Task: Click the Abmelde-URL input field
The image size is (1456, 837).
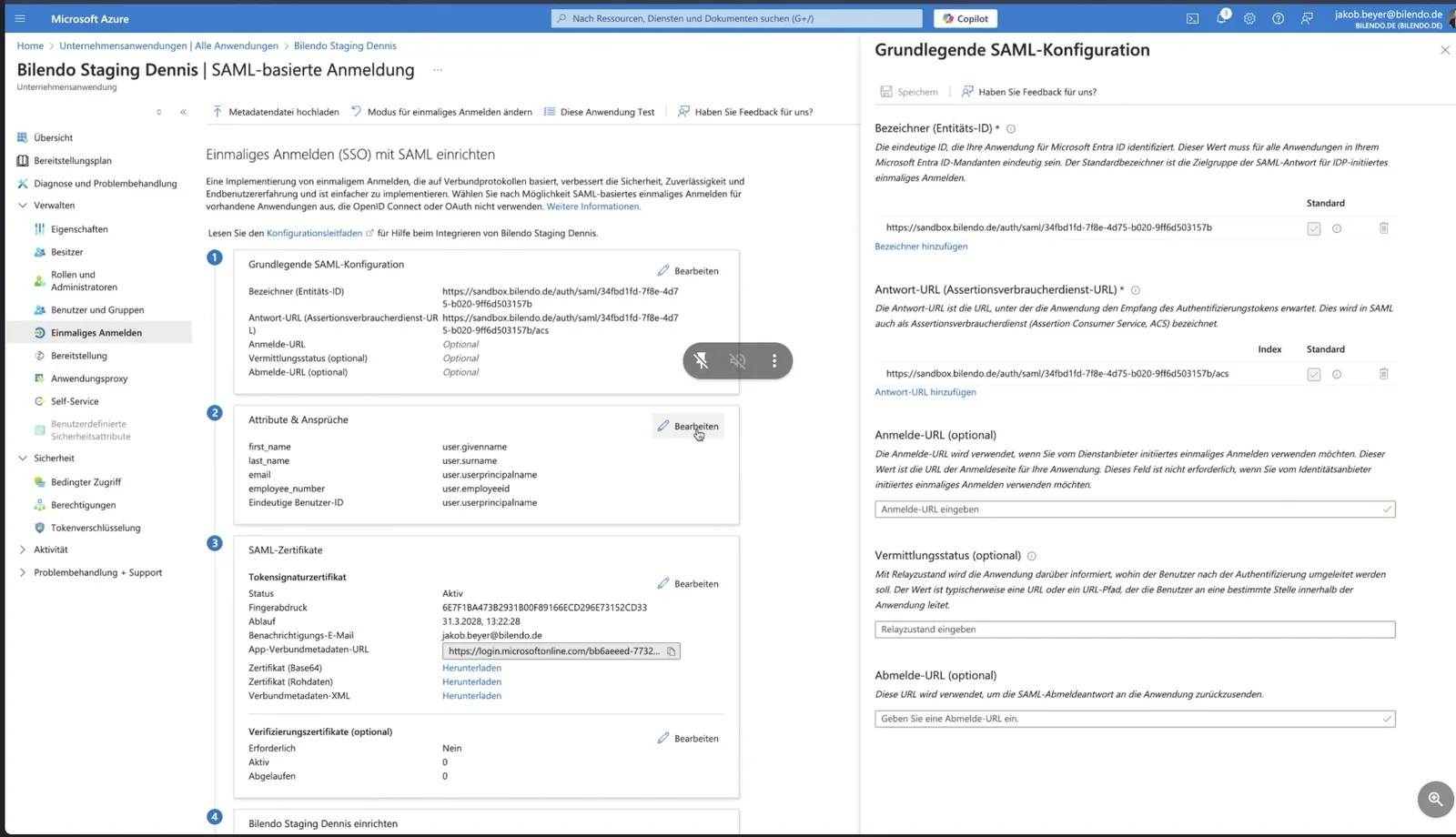Action: 1135,719
